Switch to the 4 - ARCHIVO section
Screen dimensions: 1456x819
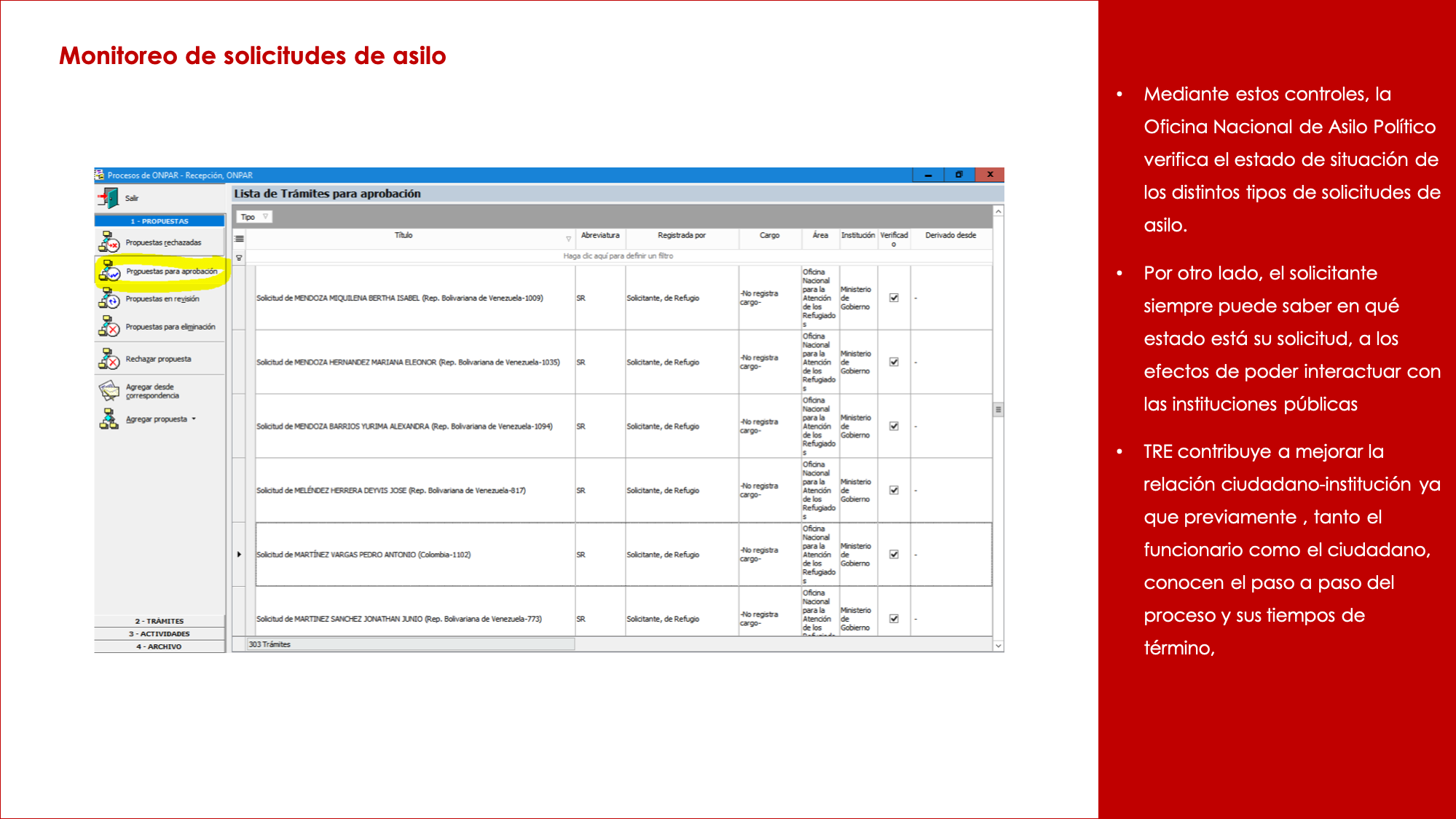click(160, 646)
